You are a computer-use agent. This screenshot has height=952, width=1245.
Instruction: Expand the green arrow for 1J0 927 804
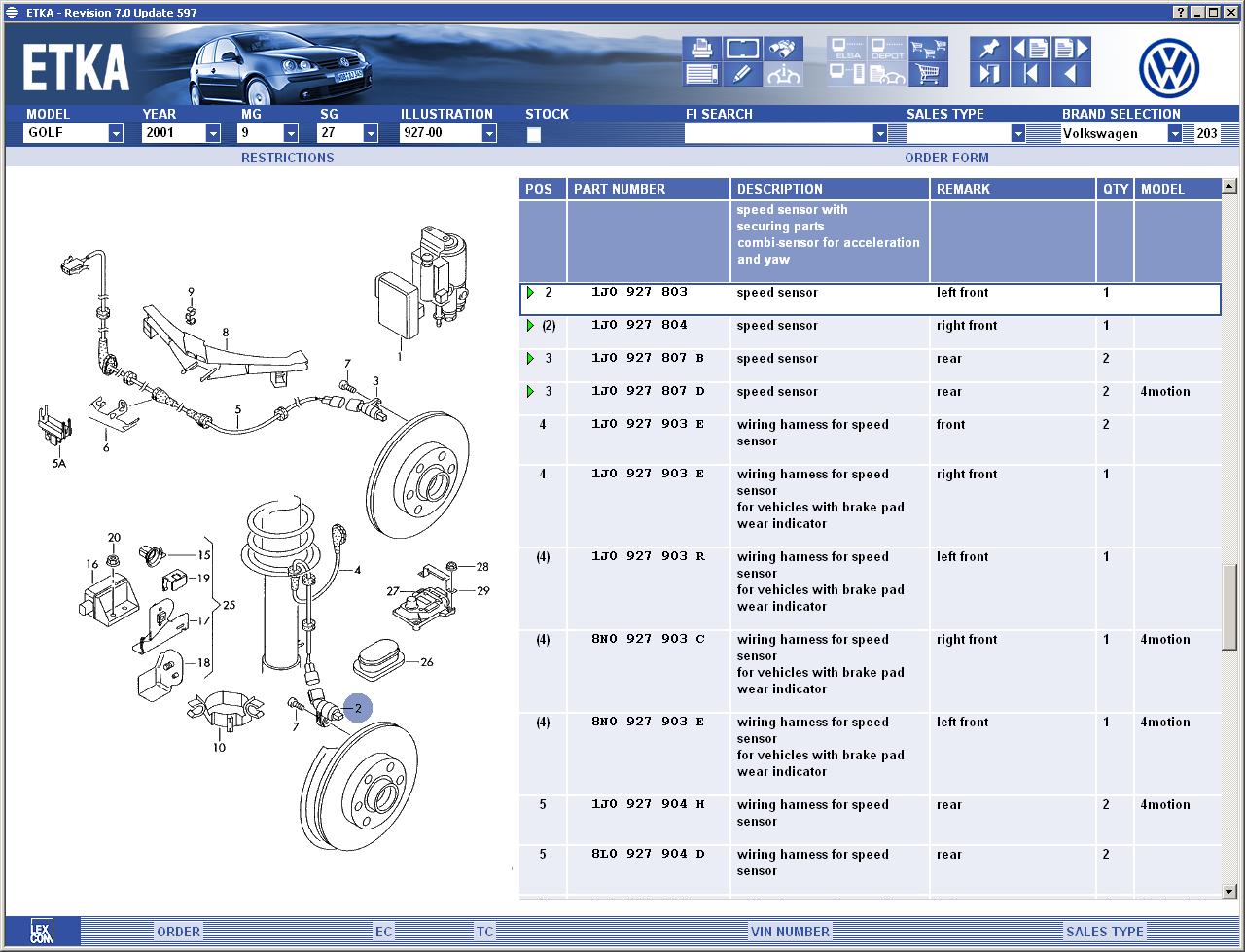(x=530, y=325)
